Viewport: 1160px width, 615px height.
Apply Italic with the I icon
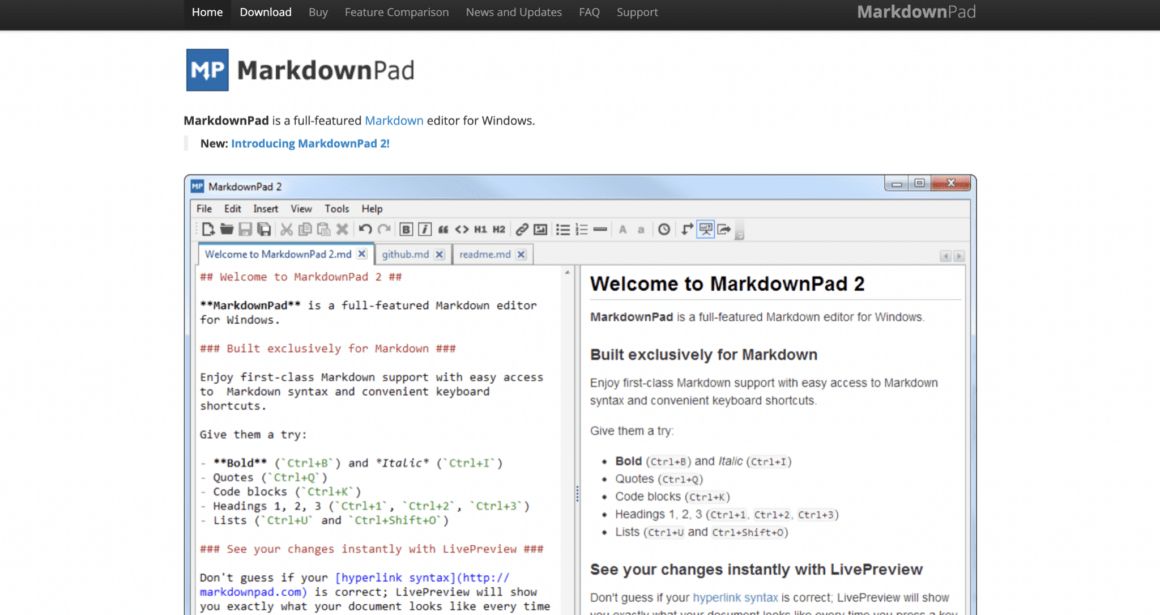(425, 229)
